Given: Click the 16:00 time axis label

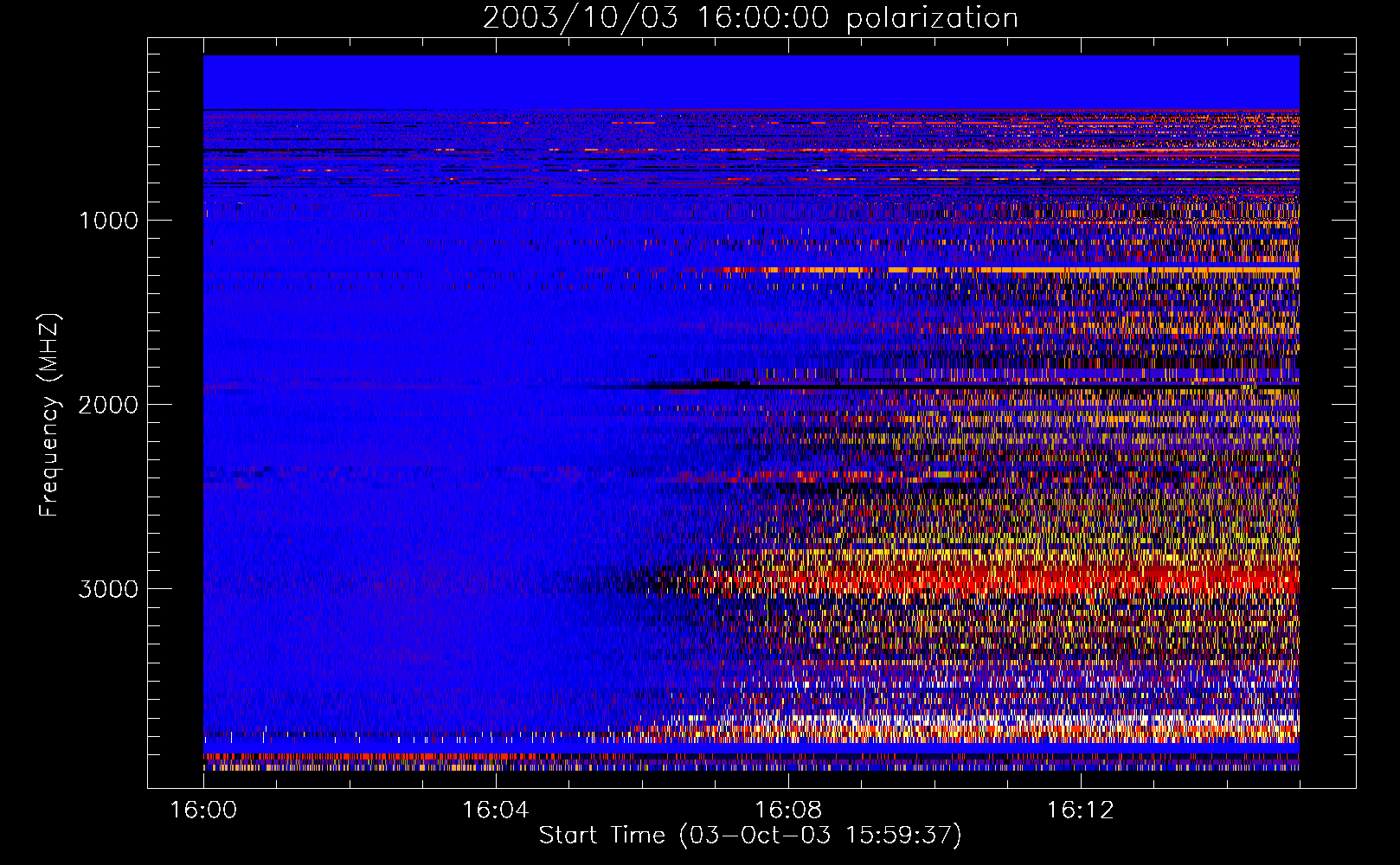Looking at the screenshot, I should [203, 810].
